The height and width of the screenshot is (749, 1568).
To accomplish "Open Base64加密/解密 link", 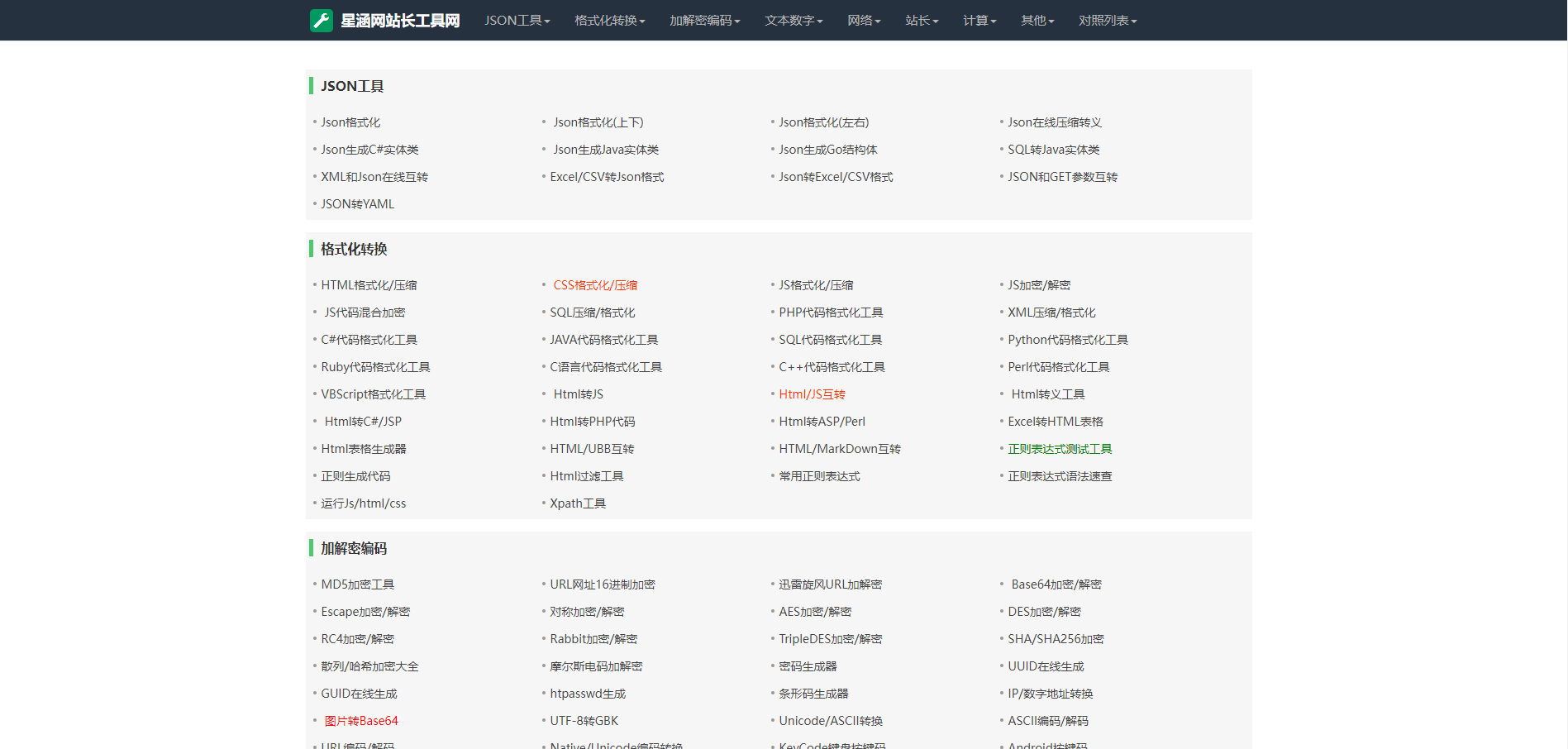I will click(x=1056, y=584).
